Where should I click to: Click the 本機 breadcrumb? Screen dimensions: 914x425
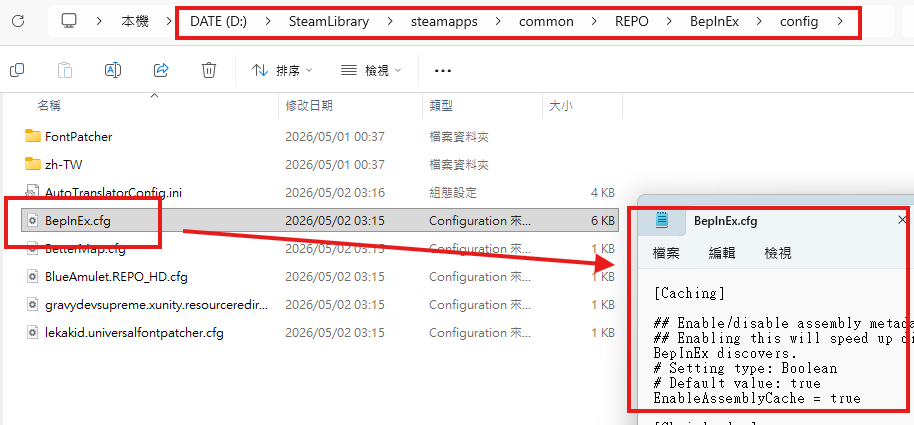[135, 22]
